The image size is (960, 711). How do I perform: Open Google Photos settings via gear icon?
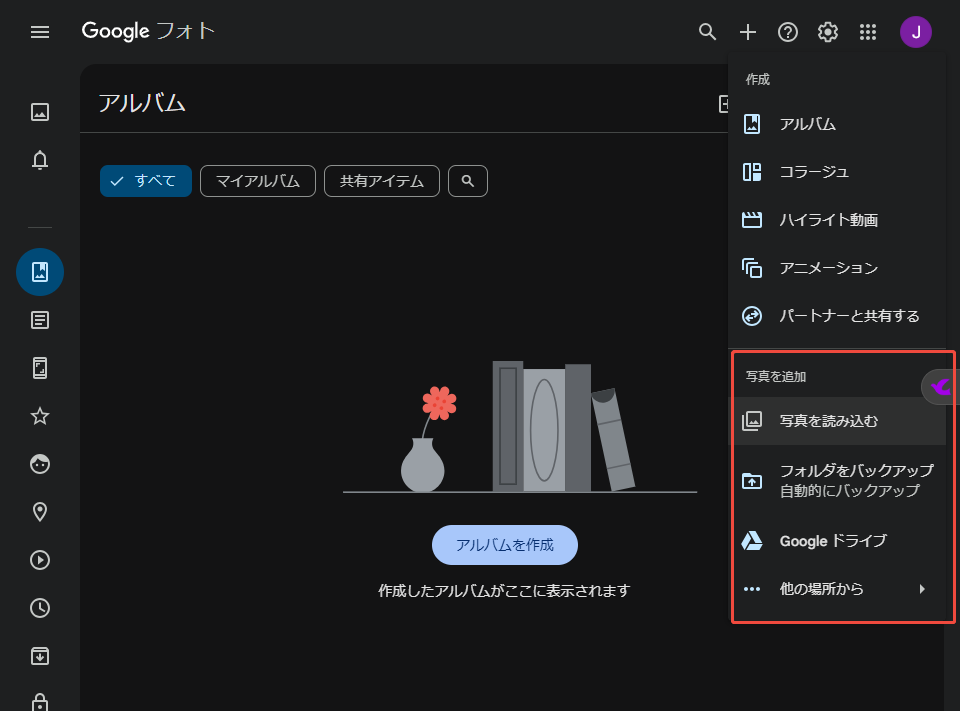[827, 32]
